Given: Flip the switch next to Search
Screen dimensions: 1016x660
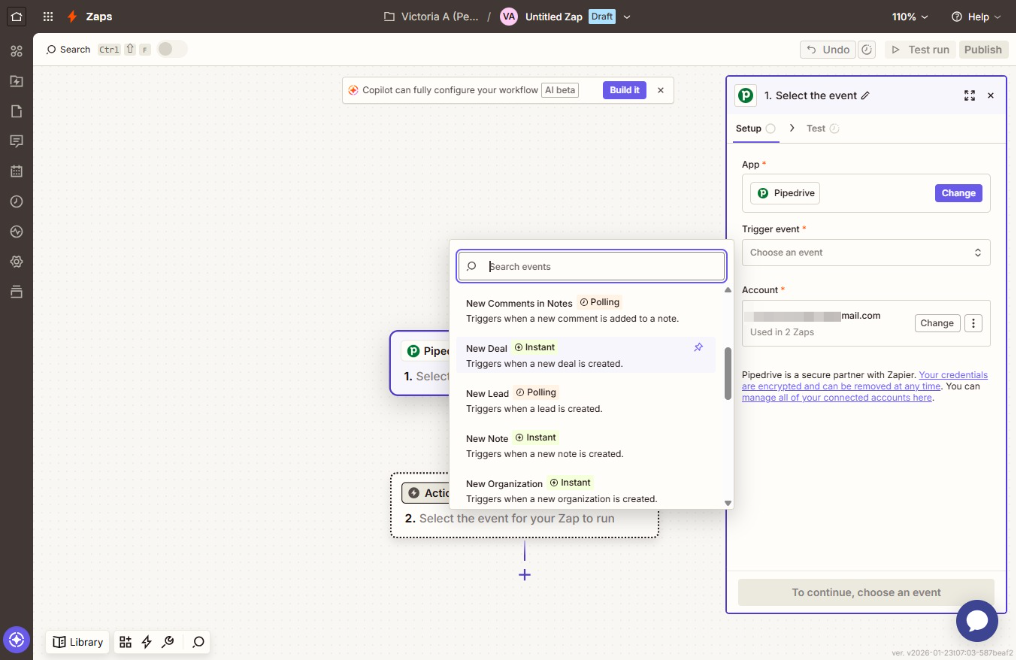Looking at the screenshot, I should point(172,49).
